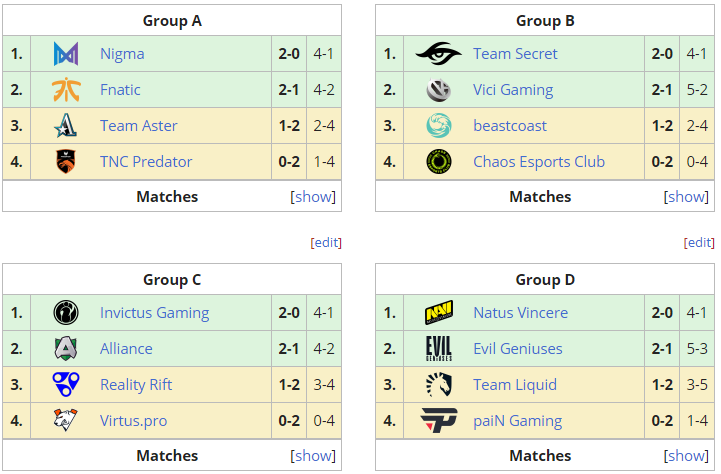Click the paiN Gaming logo icon
The height and width of the screenshot is (474, 721).
pos(438,421)
